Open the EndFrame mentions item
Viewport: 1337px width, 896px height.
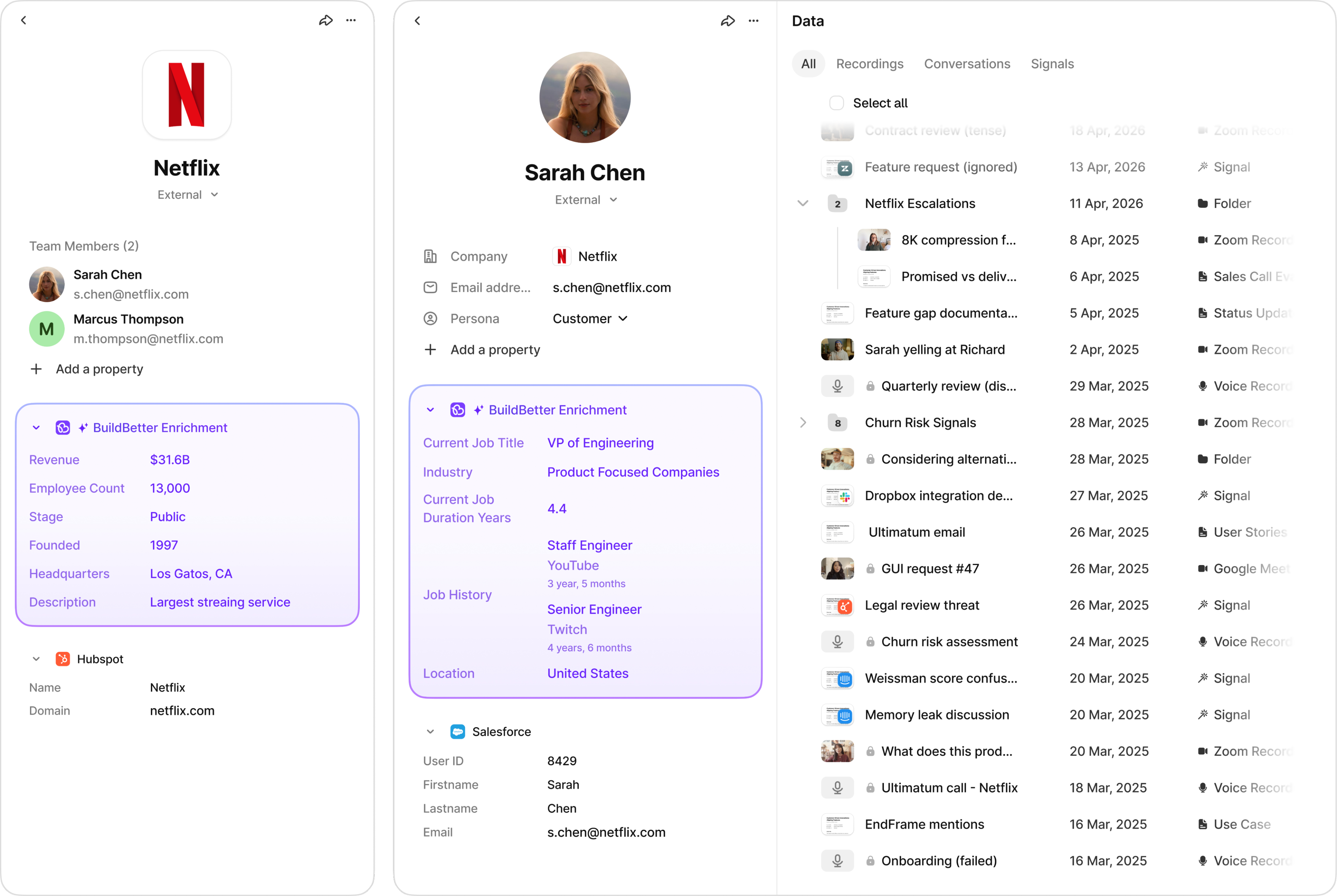pos(924,825)
